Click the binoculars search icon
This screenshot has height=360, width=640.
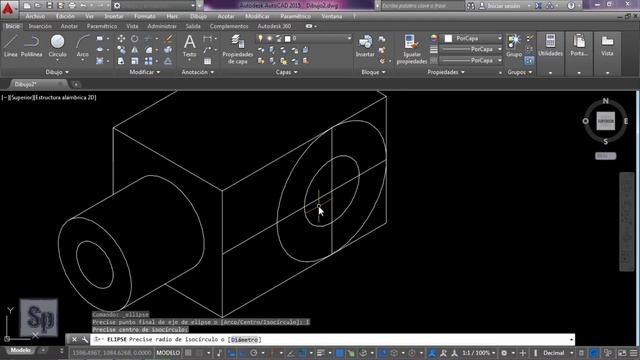pyautogui.click(x=471, y=6)
